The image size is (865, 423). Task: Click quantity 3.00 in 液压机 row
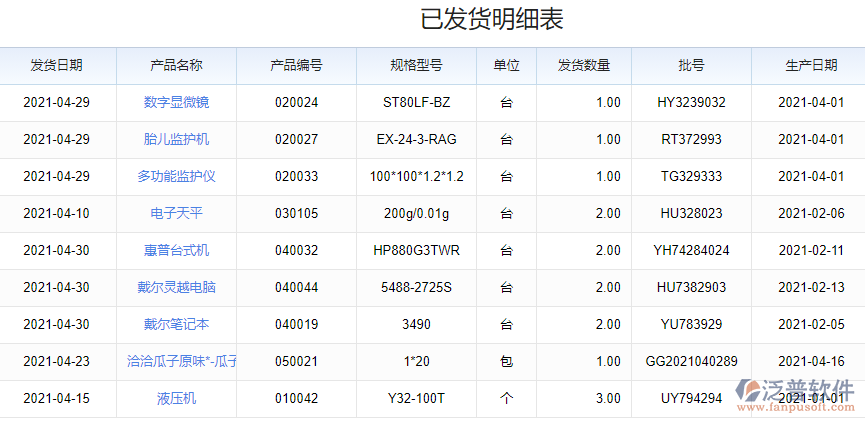(x=608, y=398)
